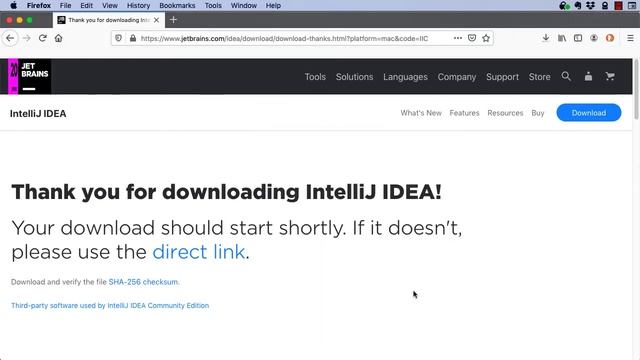Open the JetBrains shopping cart
Screen dimensions: 640x360
610,76
